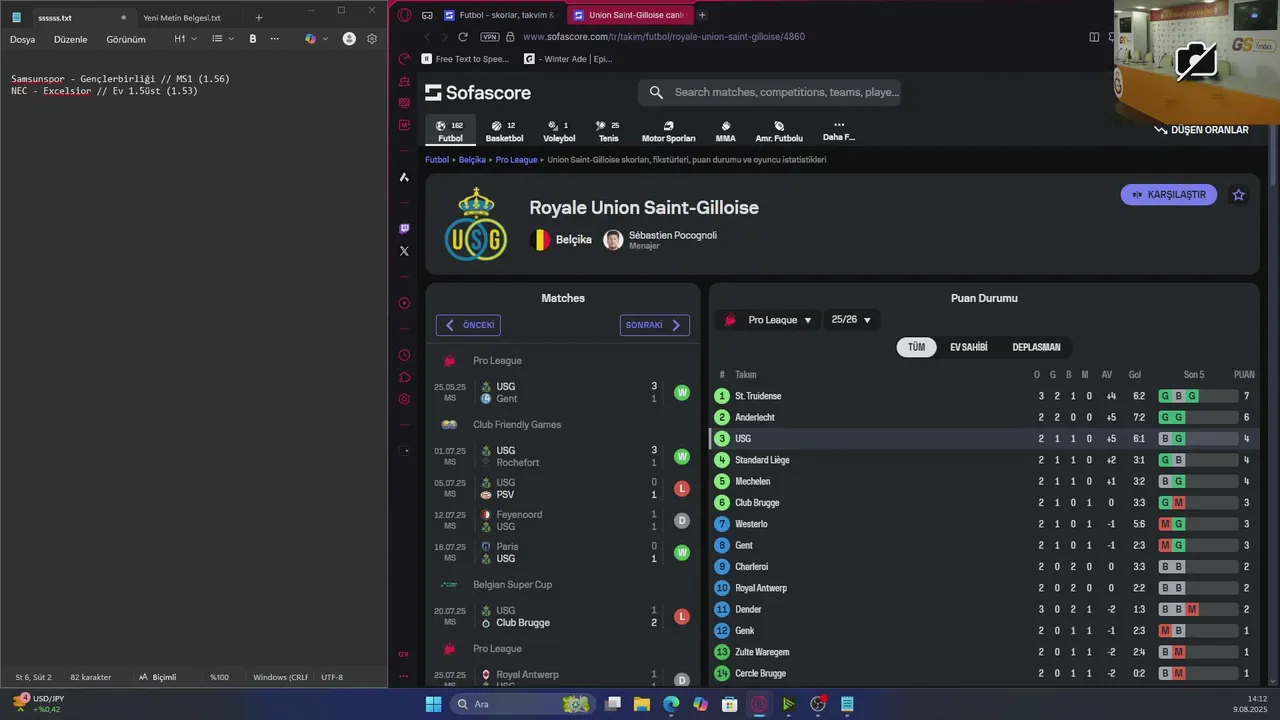The height and width of the screenshot is (720, 1280).
Task: Click the Sofascore logo
Action: tap(478, 93)
